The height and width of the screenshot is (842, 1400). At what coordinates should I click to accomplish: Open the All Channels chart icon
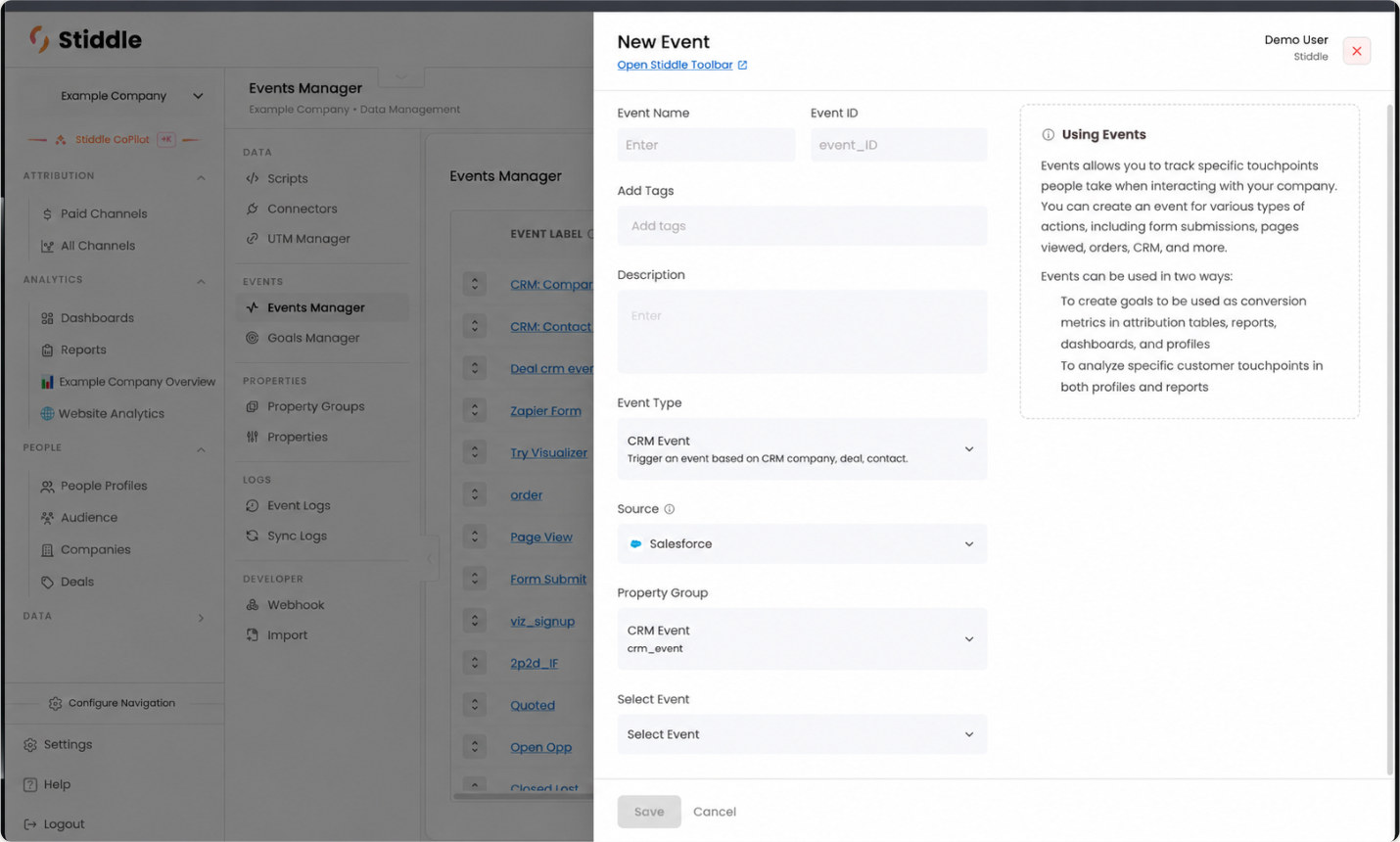47,246
